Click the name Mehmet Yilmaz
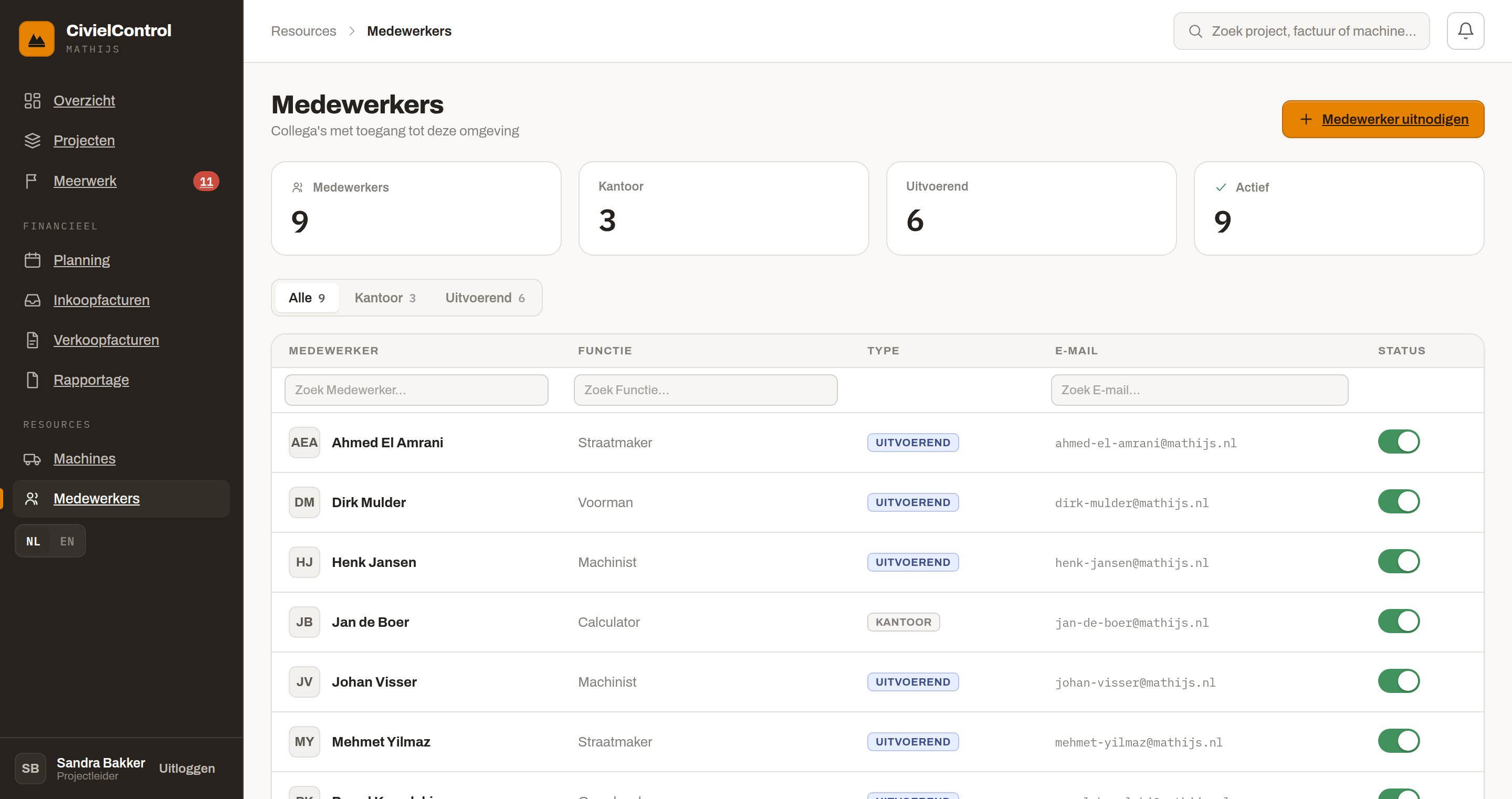Screen dimensions: 1512x799 pyautogui.click(x=381, y=741)
